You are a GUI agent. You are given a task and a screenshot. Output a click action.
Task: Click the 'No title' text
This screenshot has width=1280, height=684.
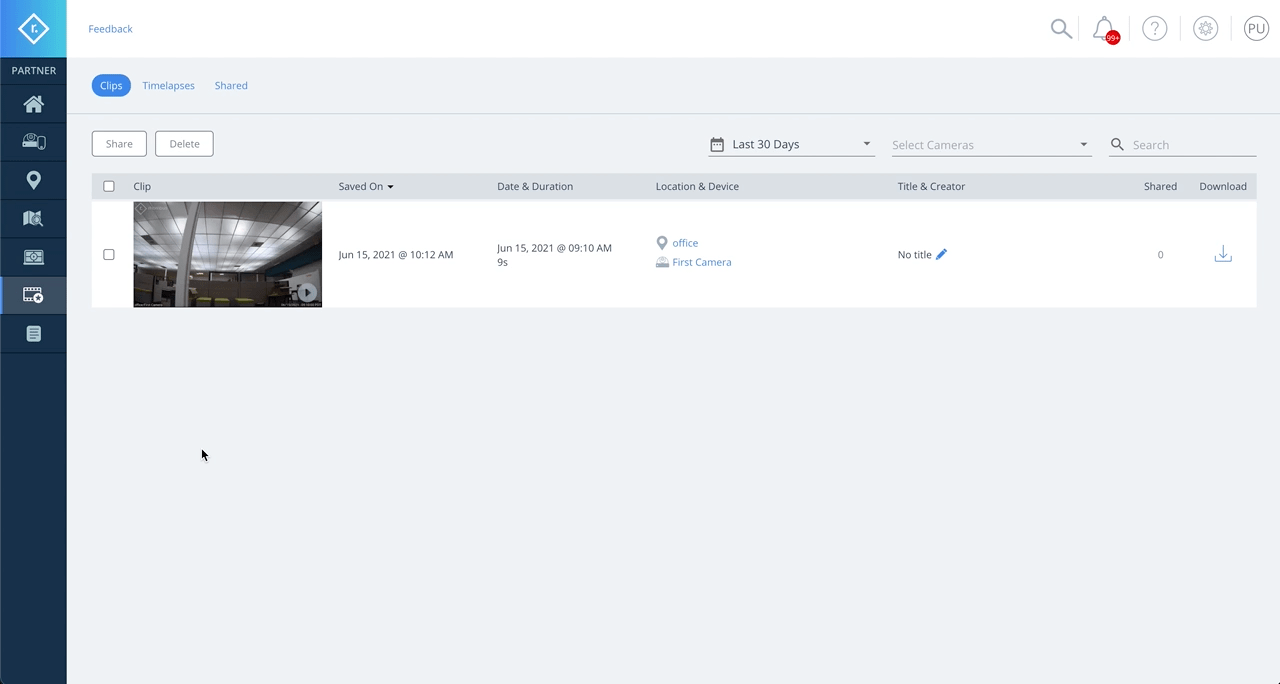(914, 255)
